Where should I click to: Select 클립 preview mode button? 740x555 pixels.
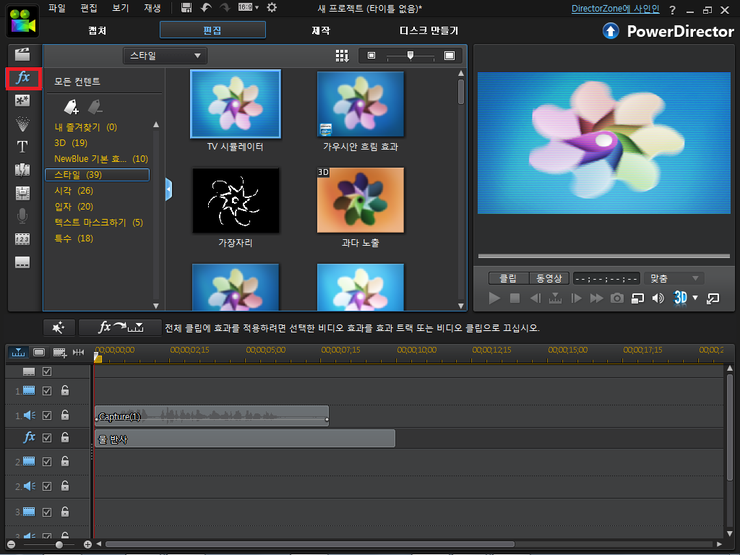coord(509,278)
